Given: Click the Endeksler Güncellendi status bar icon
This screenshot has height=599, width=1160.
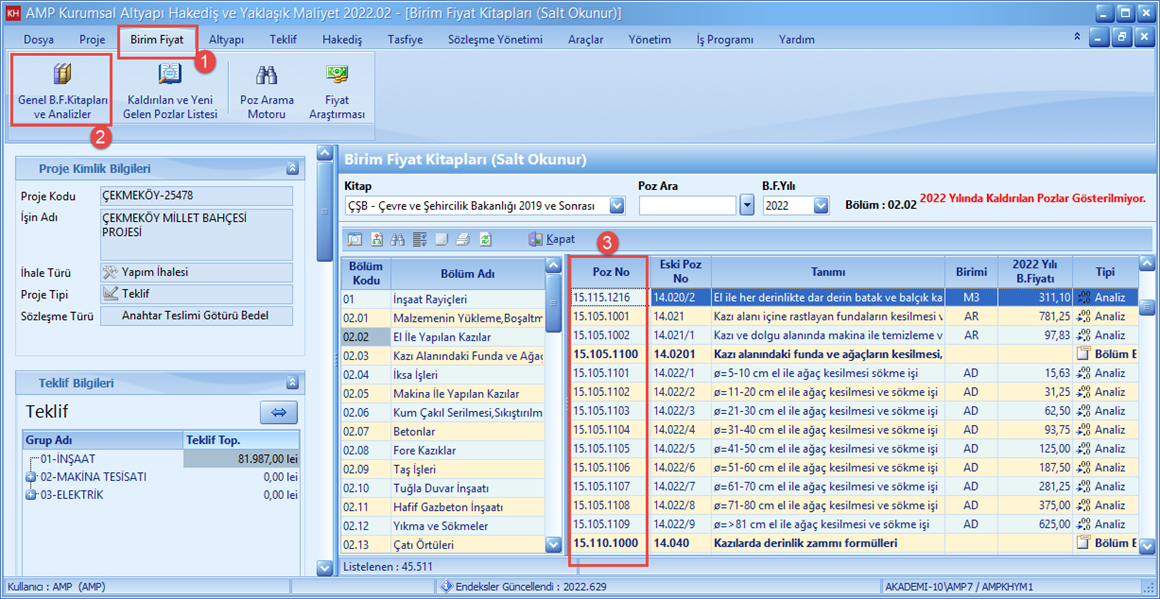Looking at the screenshot, I should [446, 586].
